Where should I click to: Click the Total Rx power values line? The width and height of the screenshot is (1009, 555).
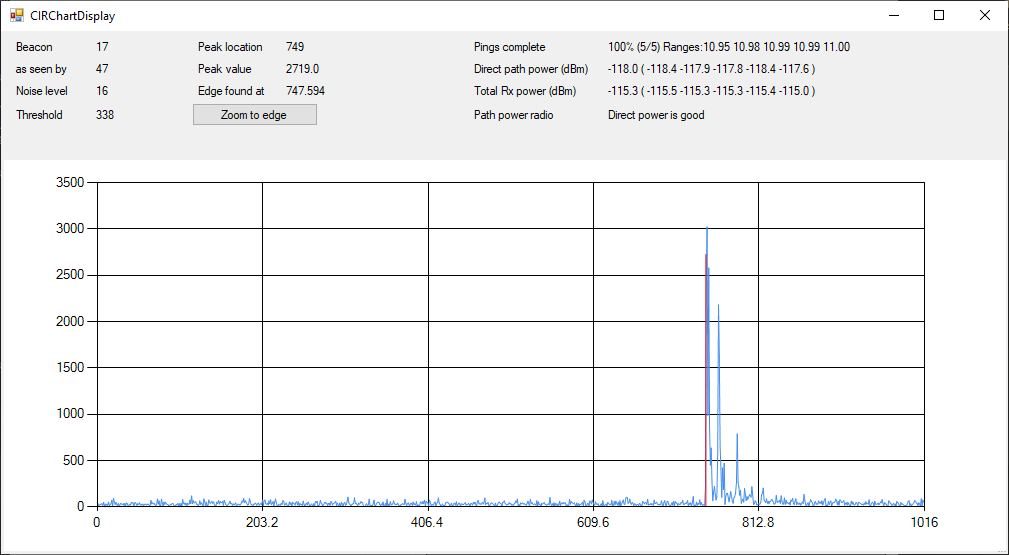point(711,91)
